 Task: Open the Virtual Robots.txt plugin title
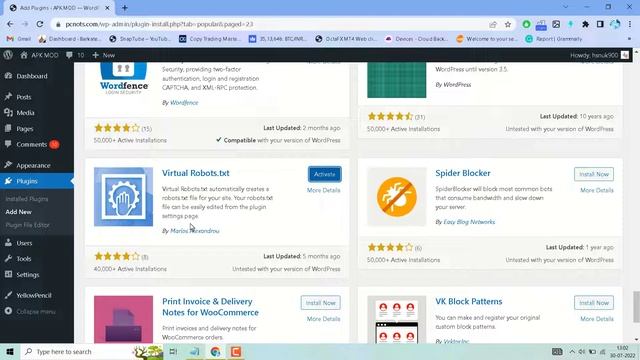tap(196, 173)
